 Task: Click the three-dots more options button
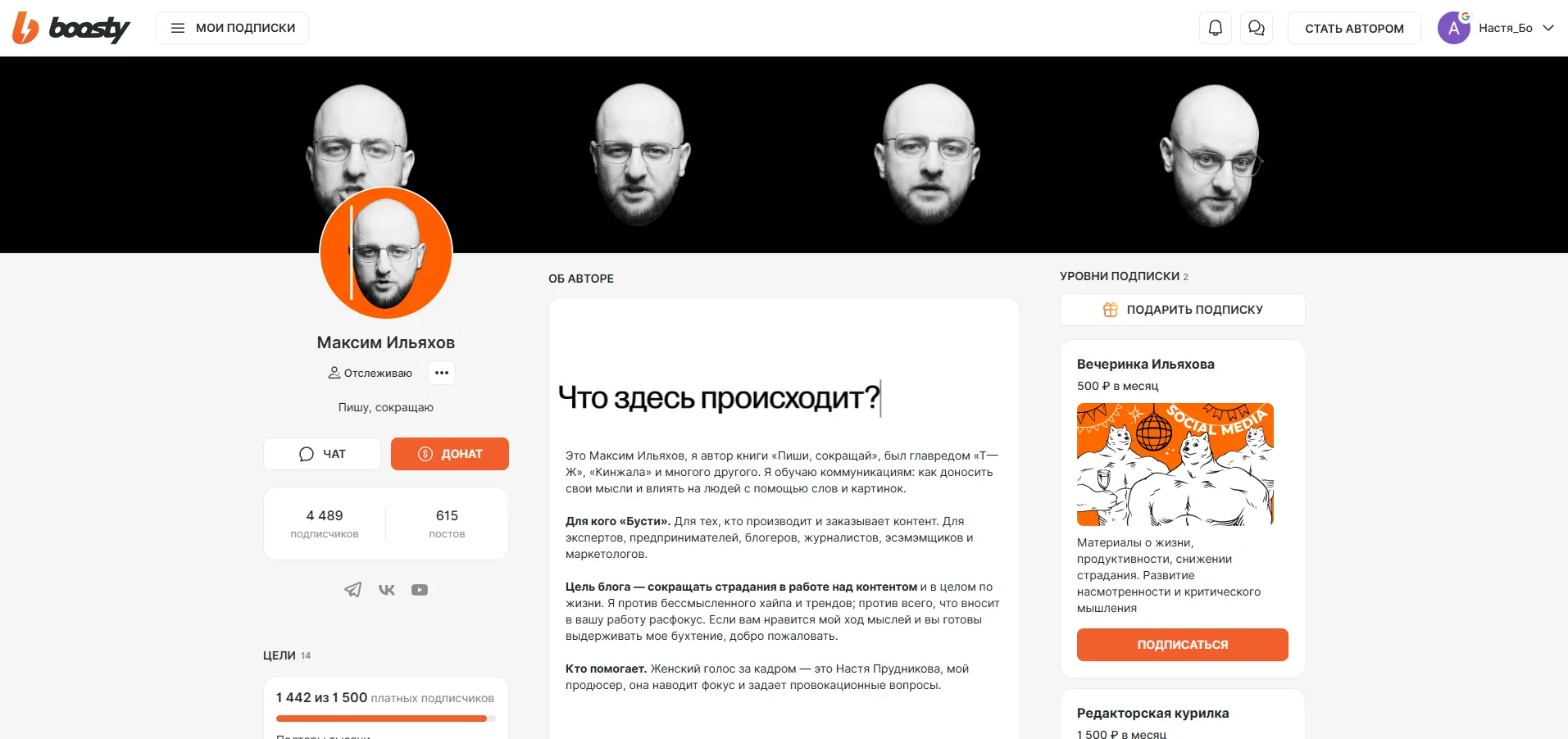[x=442, y=373]
